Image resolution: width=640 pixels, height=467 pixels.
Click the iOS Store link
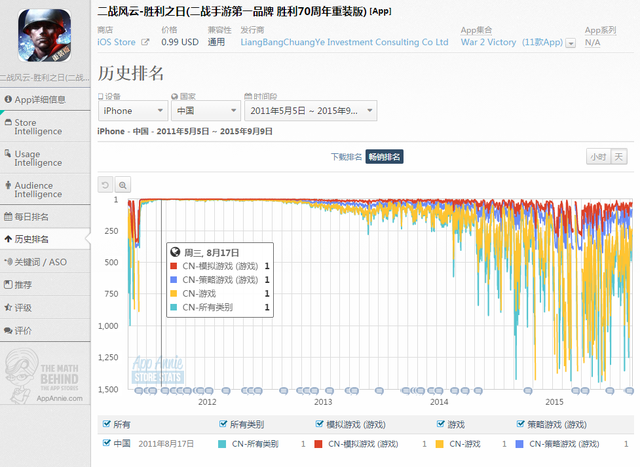tap(118, 42)
